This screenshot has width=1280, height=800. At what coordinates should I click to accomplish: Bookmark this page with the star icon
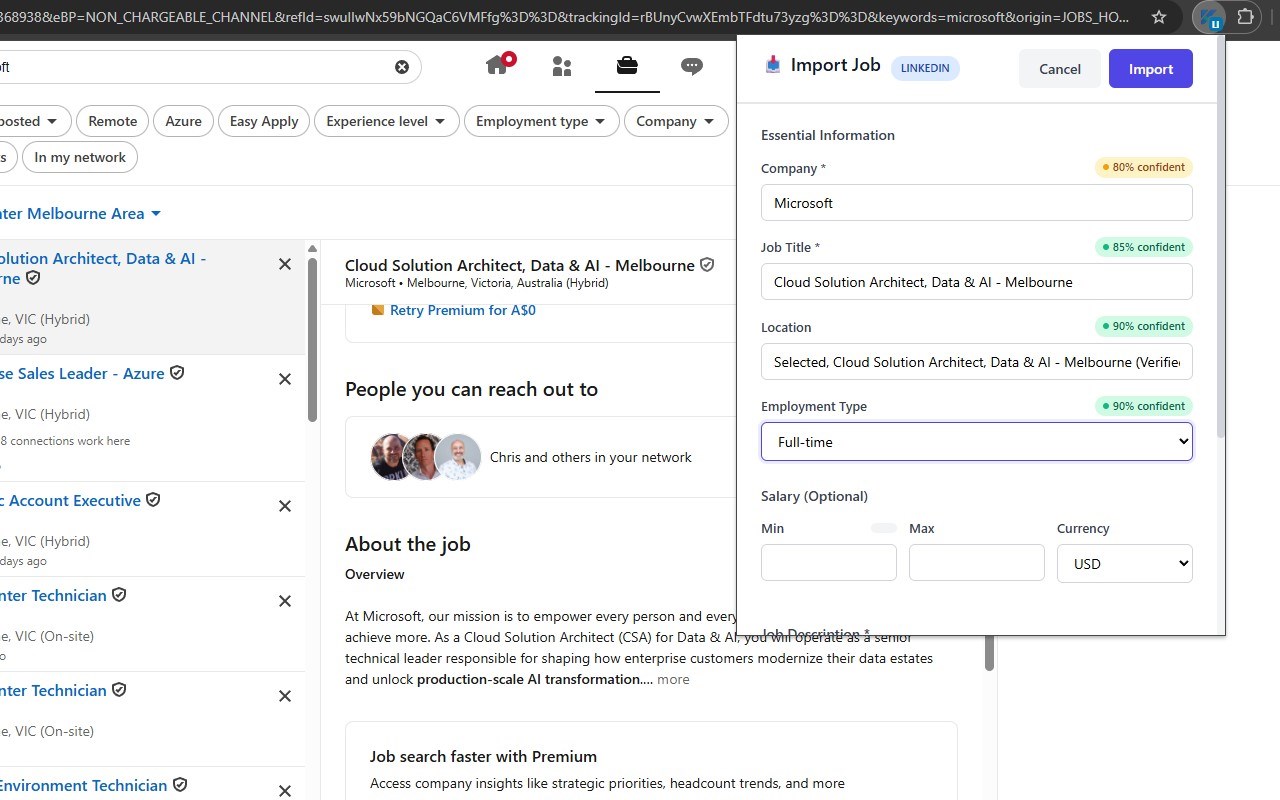click(1159, 17)
